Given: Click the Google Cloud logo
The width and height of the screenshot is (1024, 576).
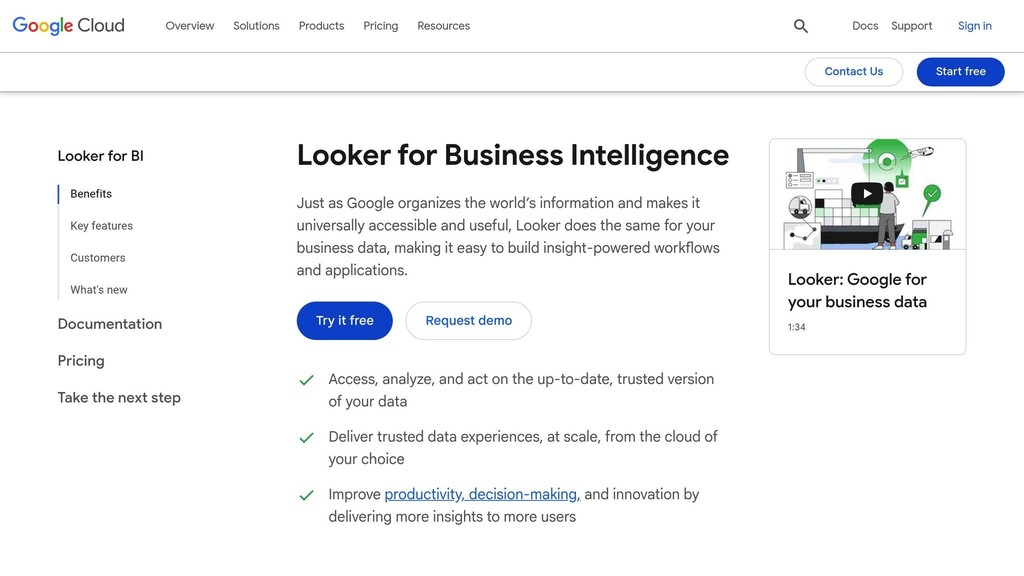Looking at the screenshot, I should pyautogui.click(x=67, y=25).
